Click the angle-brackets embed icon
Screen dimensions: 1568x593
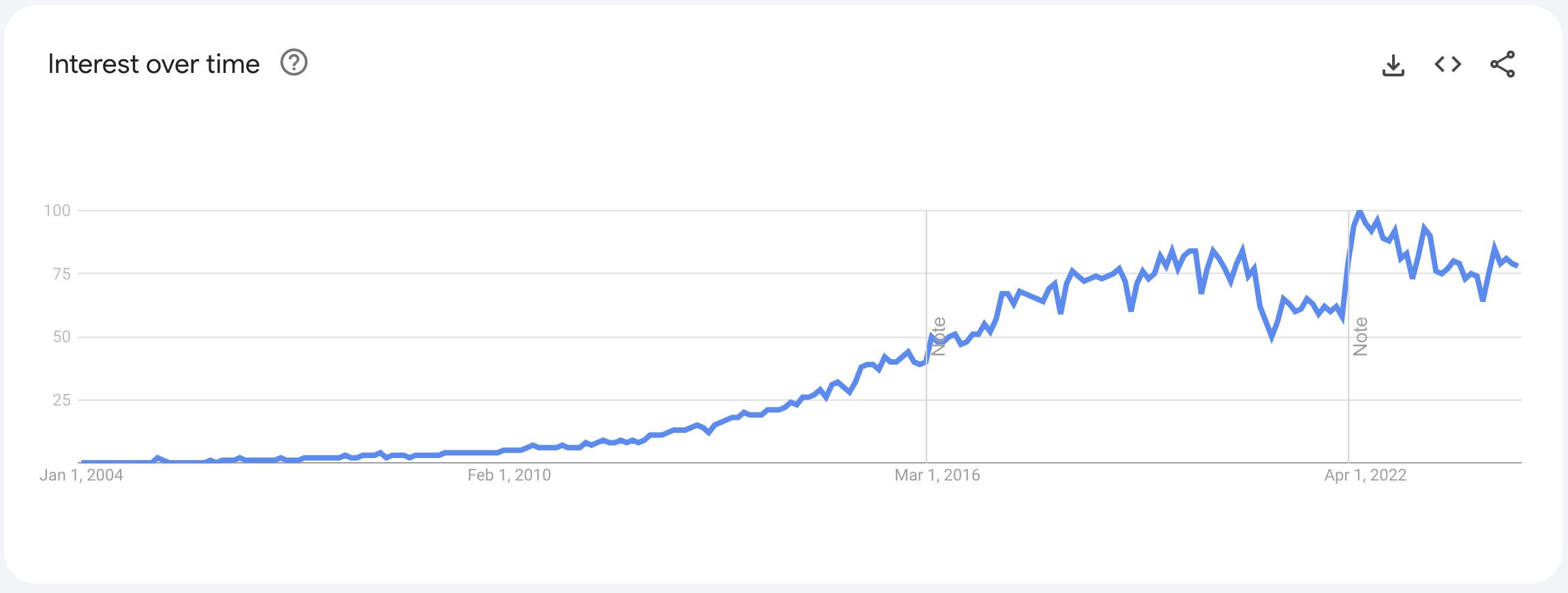[x=1448, y=64]
